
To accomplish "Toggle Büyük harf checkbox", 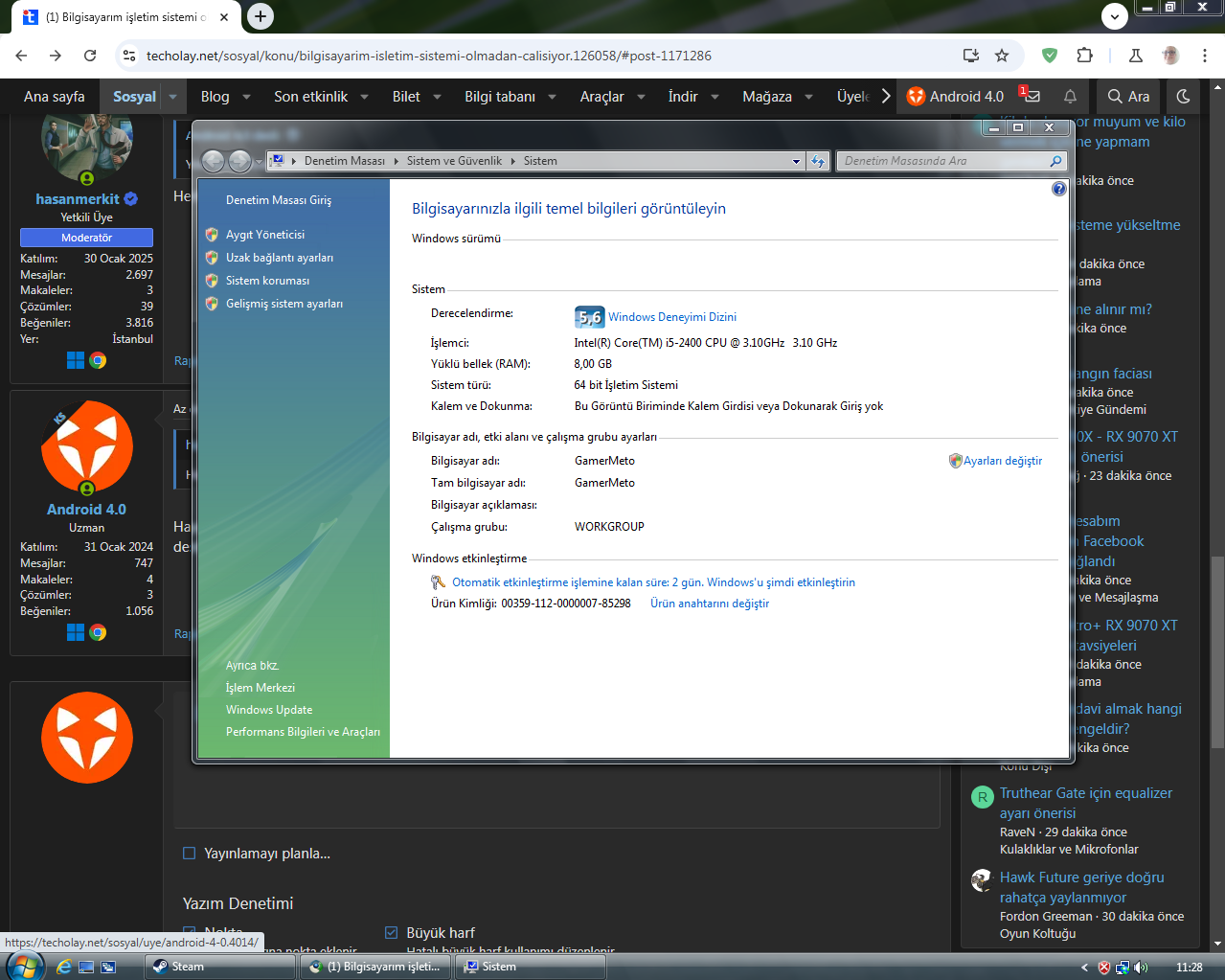I will click(x=391, y=932).
